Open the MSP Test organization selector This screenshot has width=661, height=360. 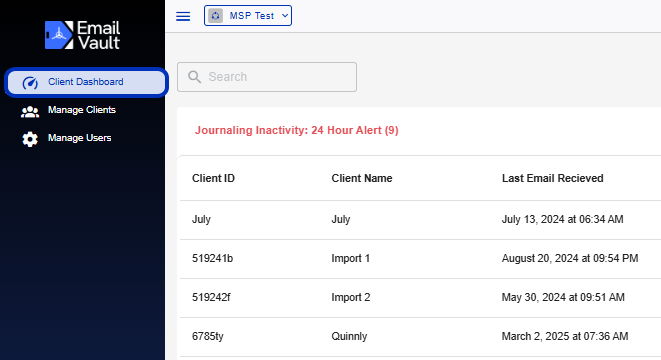coord(248,16)
